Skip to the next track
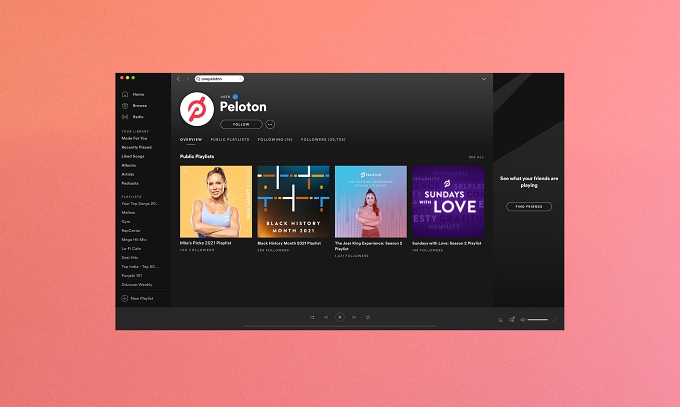Screen dimensions: 680x407 click(x=354, y=318)
